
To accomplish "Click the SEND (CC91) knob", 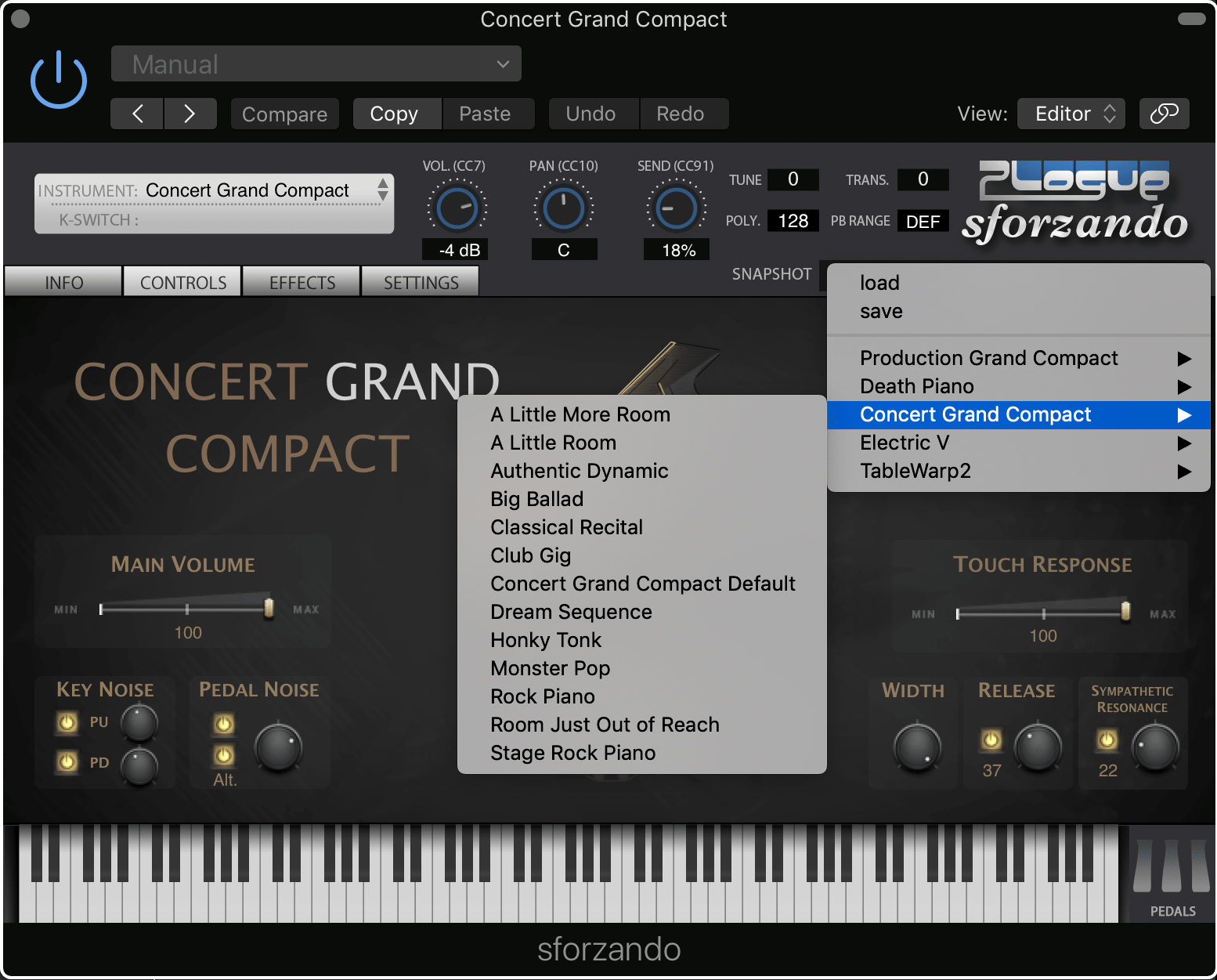I will [x=676, y=208].
